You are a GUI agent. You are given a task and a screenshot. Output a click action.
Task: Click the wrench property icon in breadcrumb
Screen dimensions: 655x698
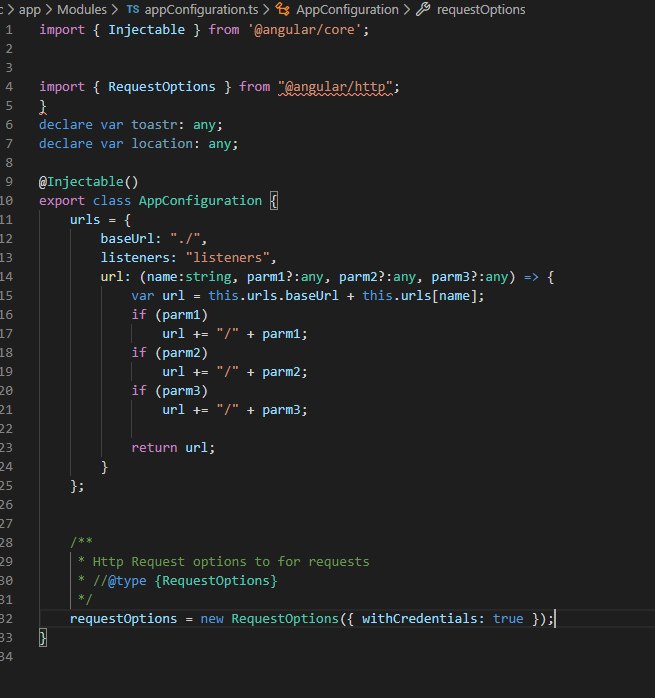[423, 9]
